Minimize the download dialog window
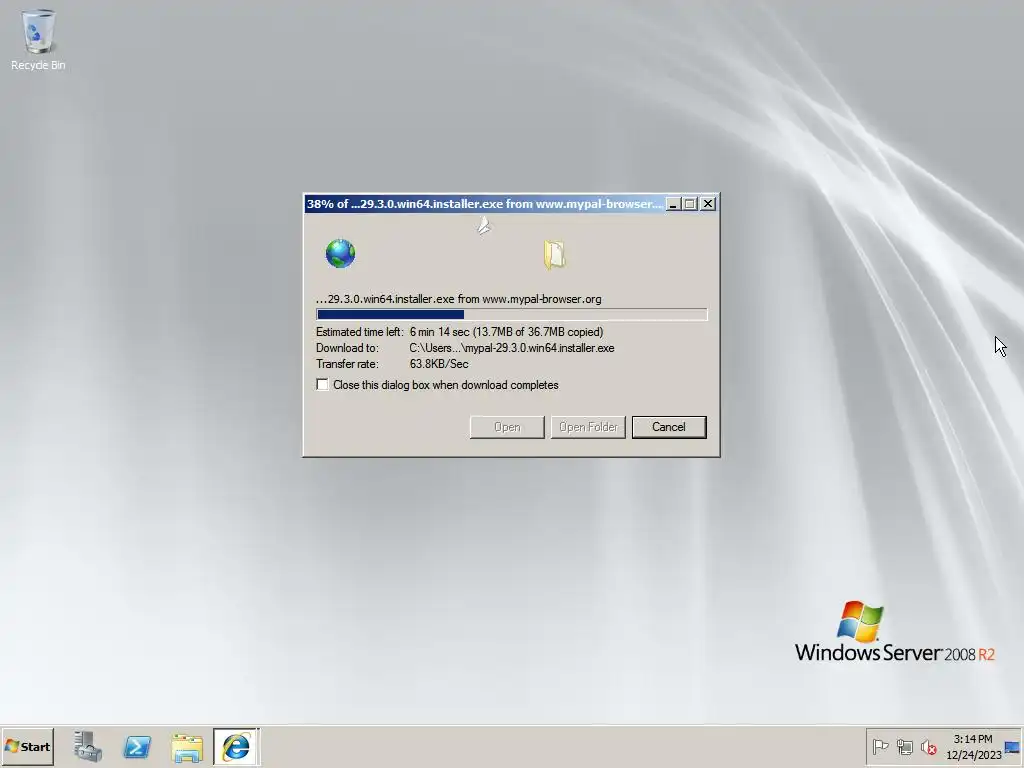This screenshot has width=1024, height=768. [x=673, y=204]
